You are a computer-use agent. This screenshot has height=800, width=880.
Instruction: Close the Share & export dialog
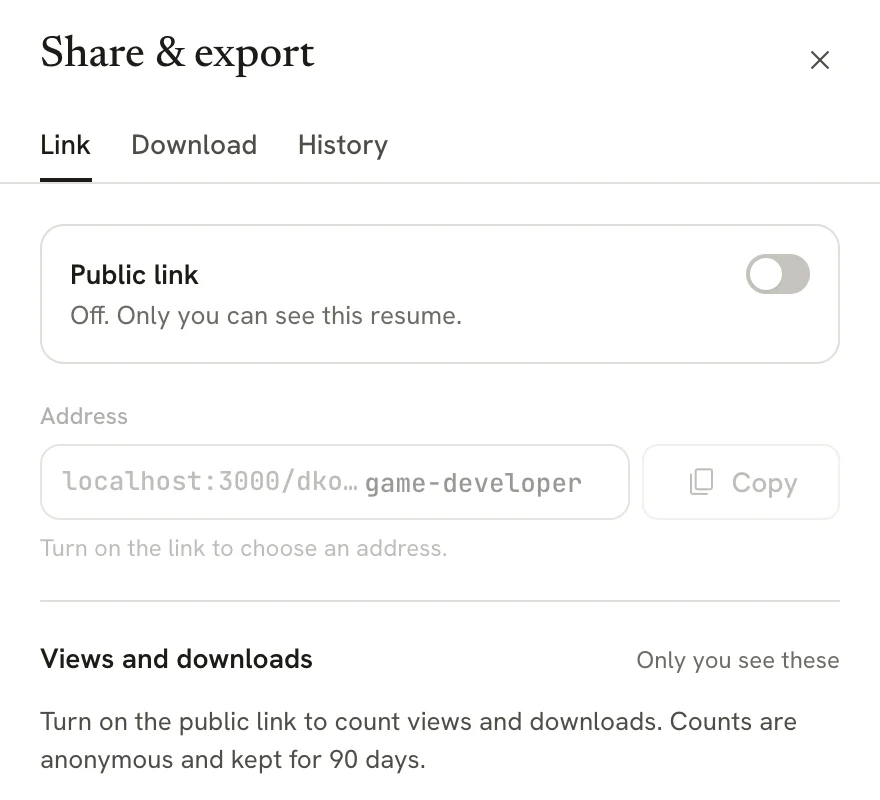point(819,60)
